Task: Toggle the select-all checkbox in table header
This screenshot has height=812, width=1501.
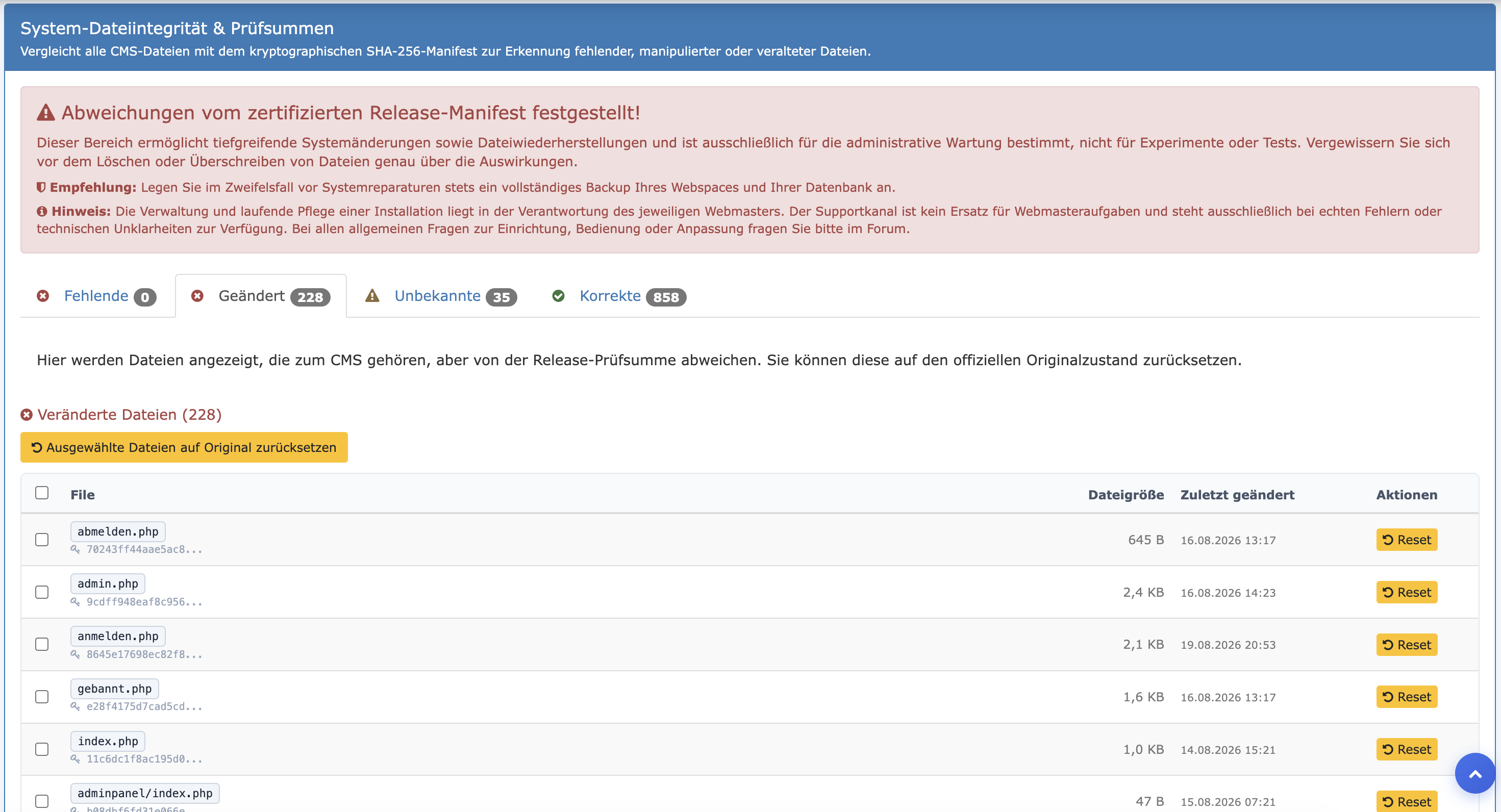Action: point(42,493)
